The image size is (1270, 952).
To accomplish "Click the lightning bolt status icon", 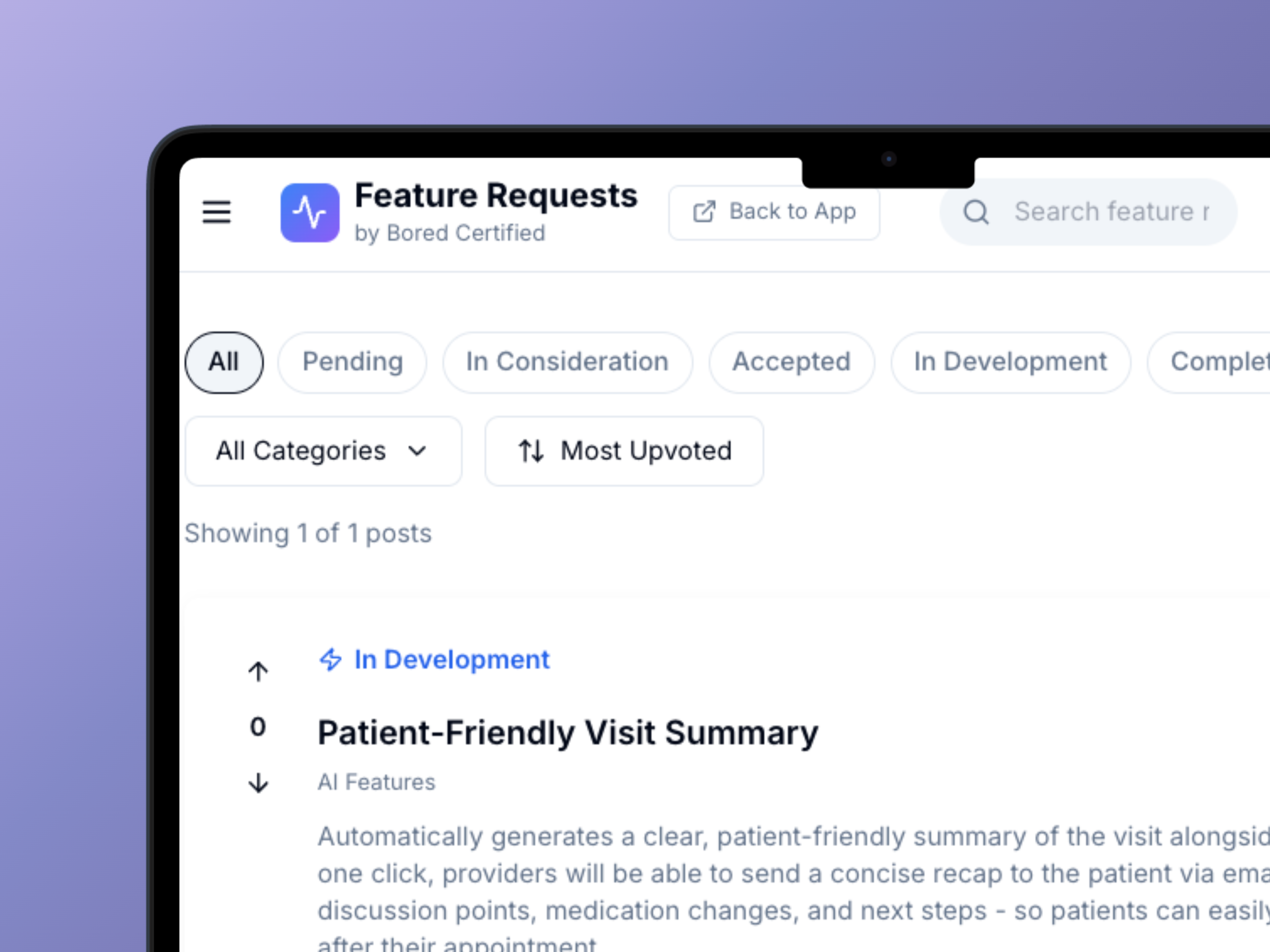I will tap(331, 659).
